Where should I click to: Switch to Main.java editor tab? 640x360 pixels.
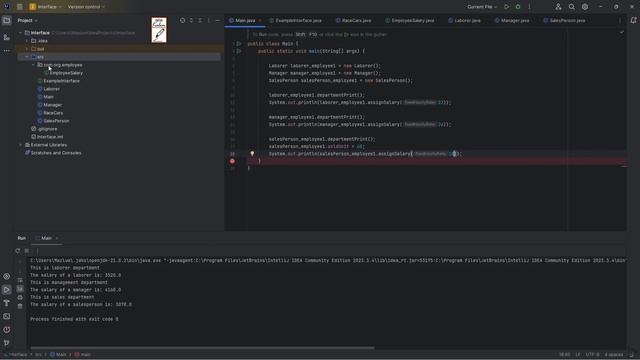coord(244,20)
